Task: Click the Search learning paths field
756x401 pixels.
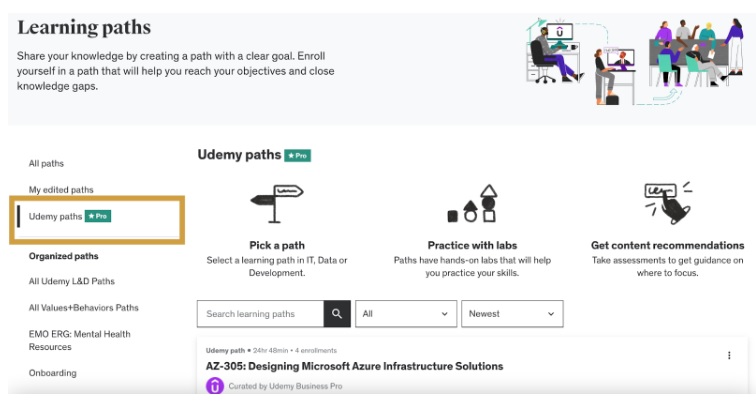Action: pyautogui.click(x=261, y=314)
